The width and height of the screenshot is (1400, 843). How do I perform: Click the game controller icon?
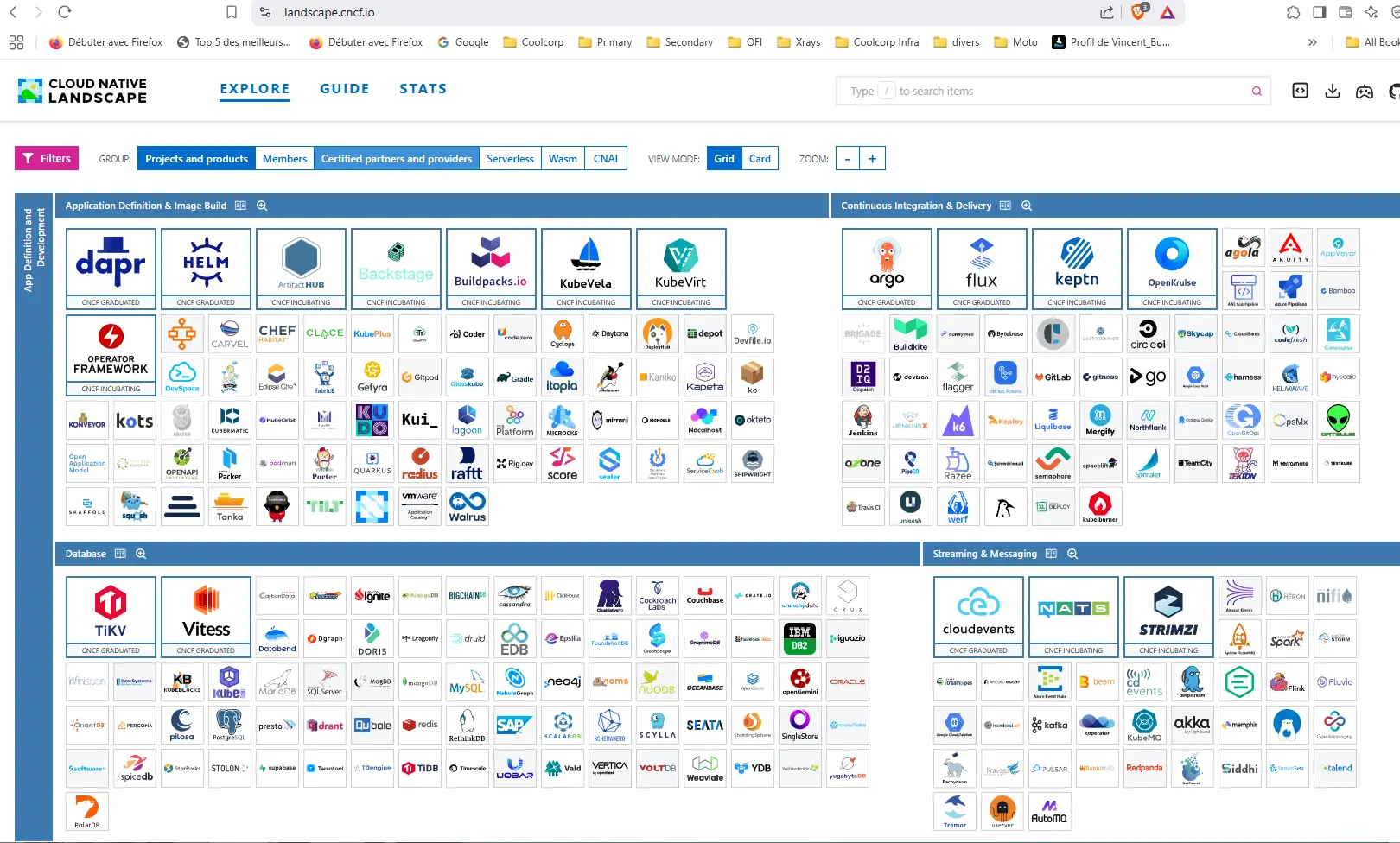[1365, 92]
